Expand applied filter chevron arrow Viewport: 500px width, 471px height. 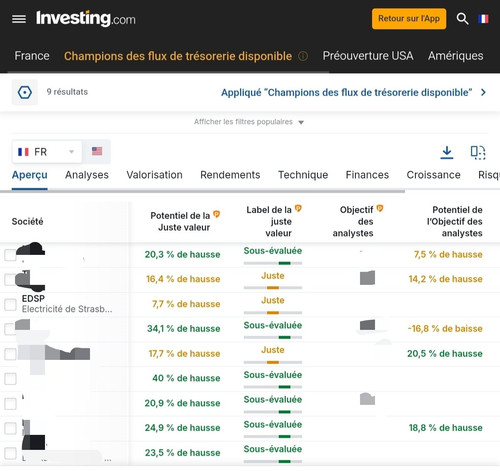click(483, 92)
